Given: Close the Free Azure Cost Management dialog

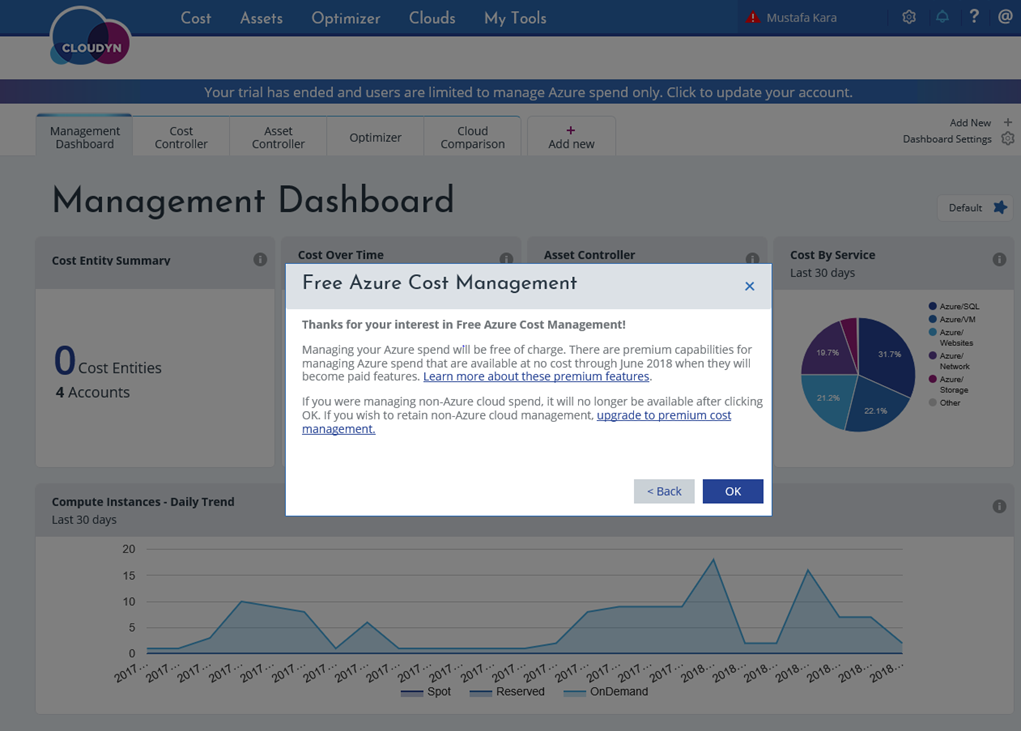Looking at the screenshot, I should pos(749,286).
